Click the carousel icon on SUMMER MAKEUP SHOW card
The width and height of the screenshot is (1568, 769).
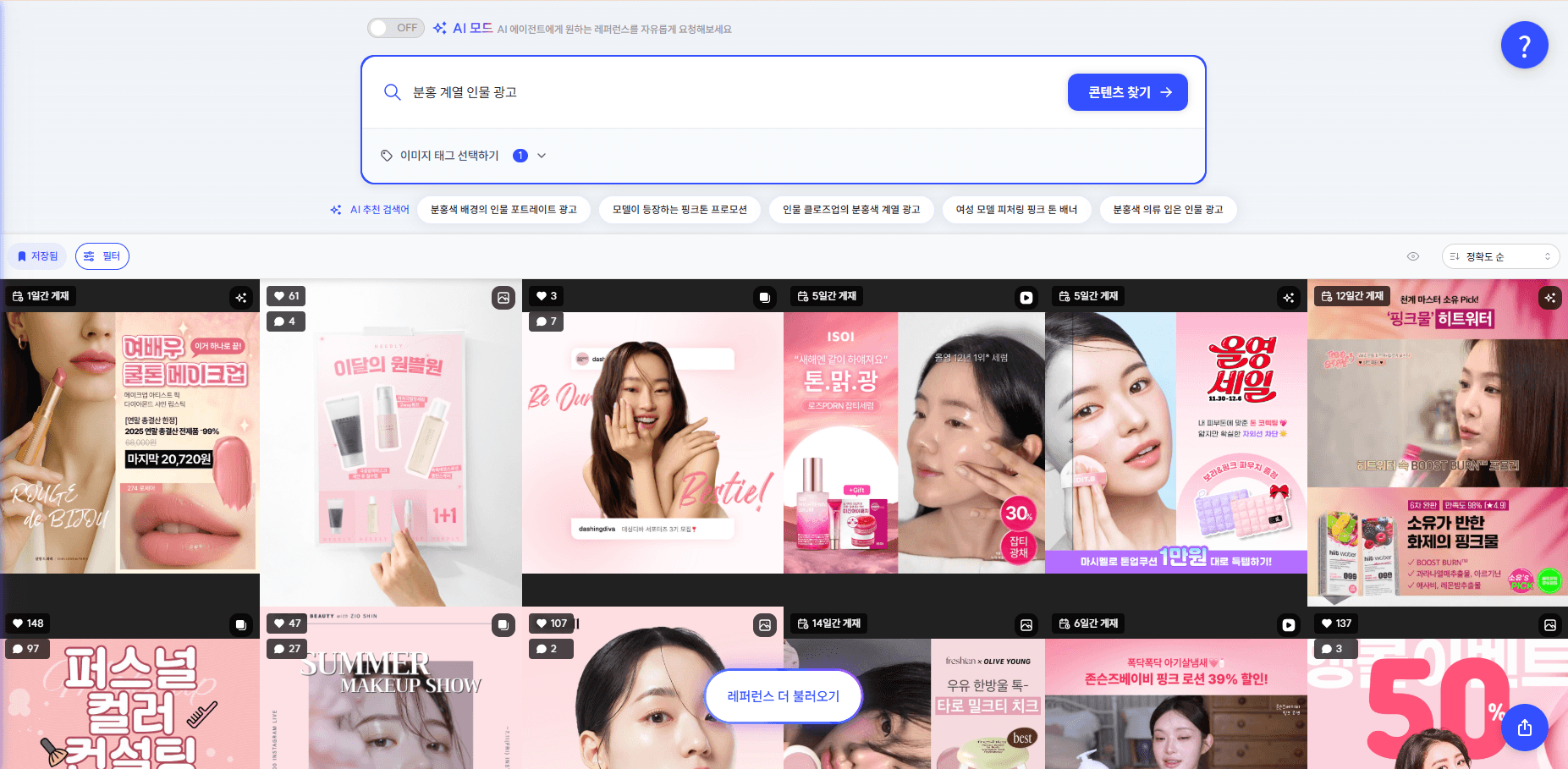(503, 625)
